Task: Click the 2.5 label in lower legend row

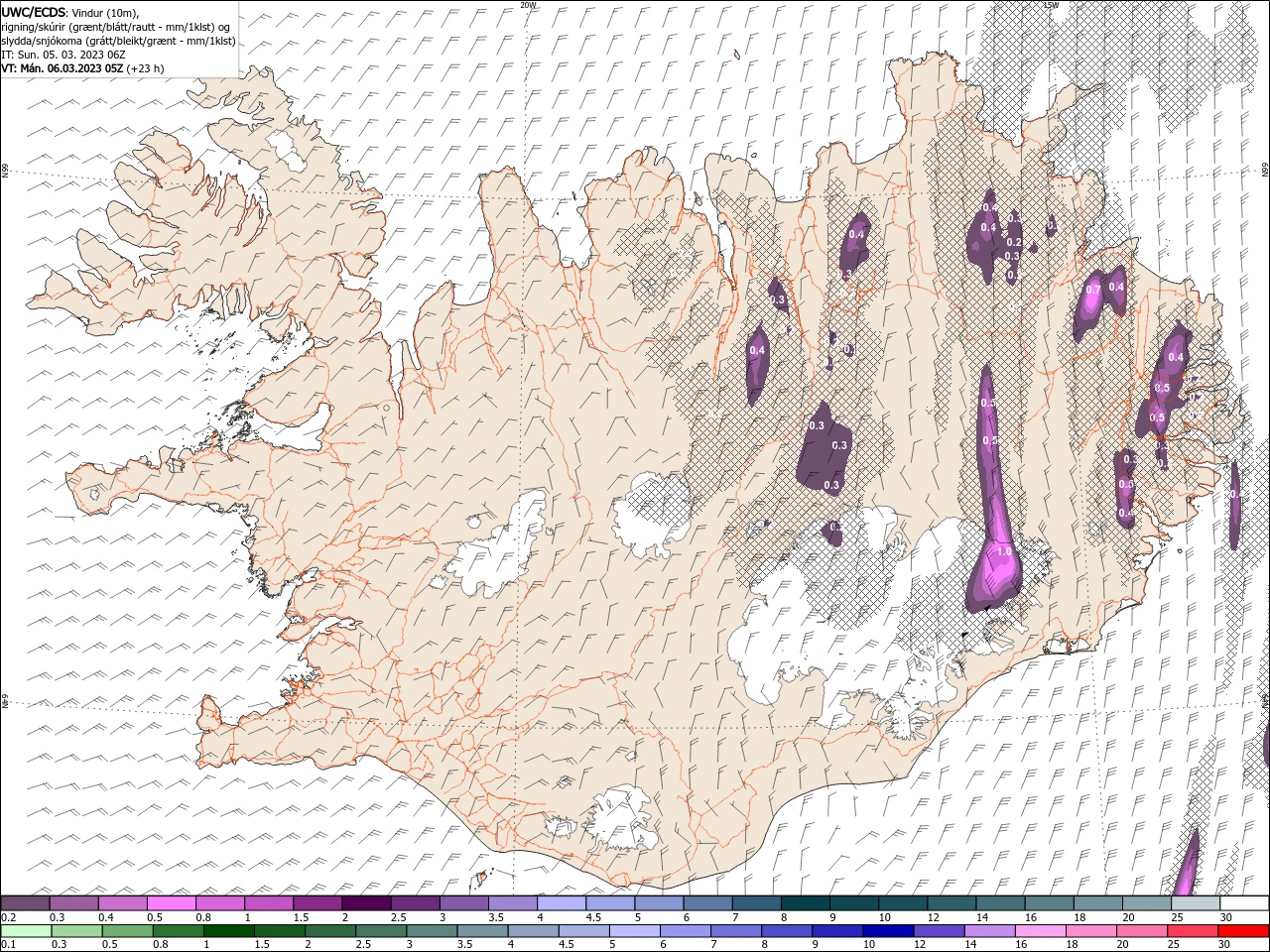Action: [x=365, y=945]
